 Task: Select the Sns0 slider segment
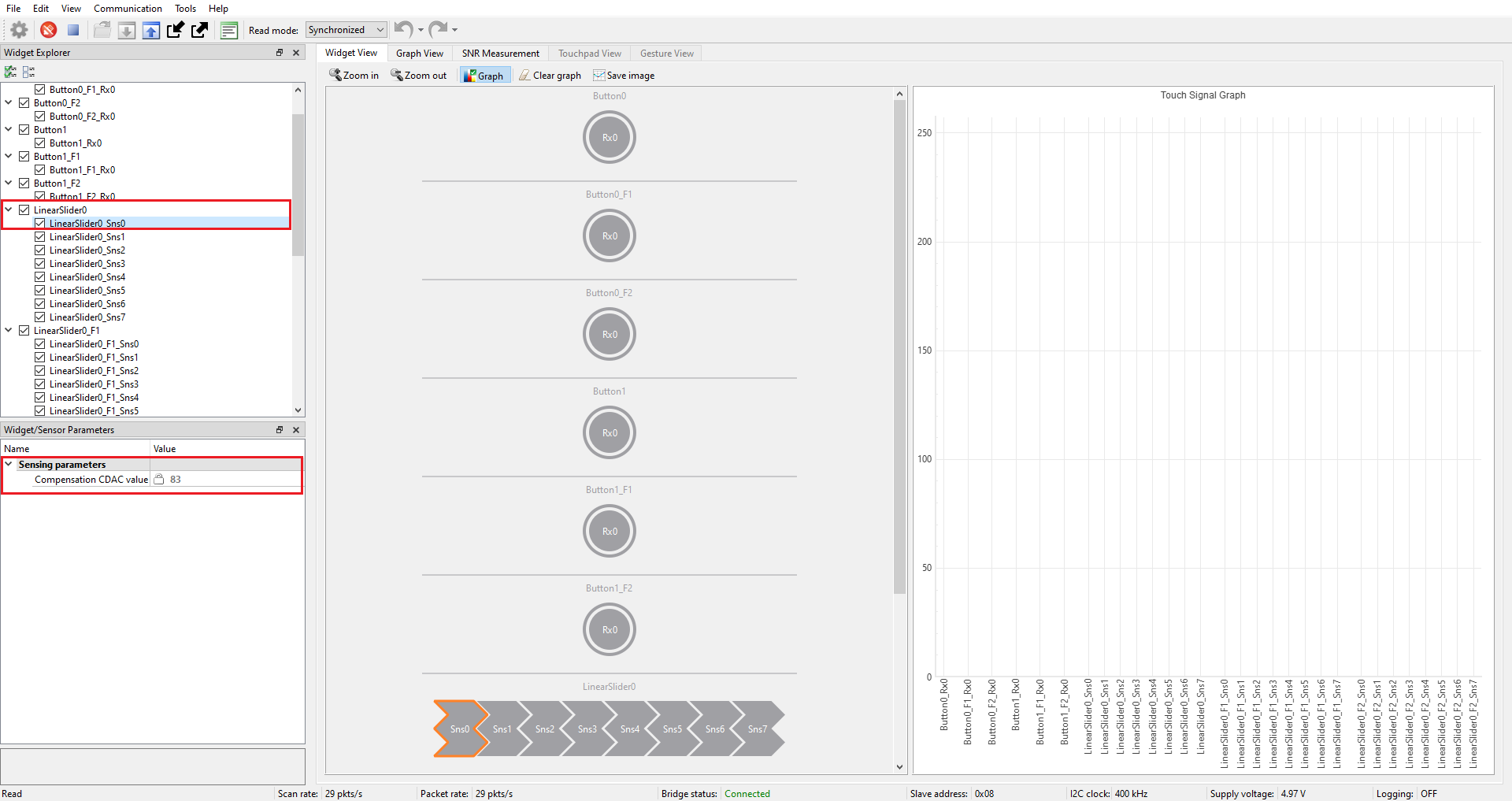click(x=460, y=729)
